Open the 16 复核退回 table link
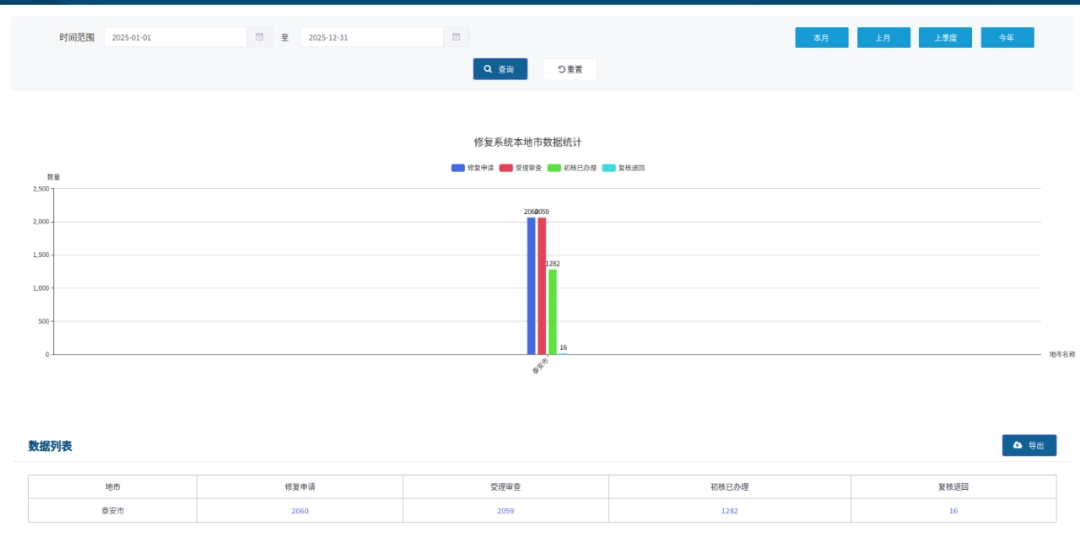This screenshot has width=1080, height=537. pos(953,511)
